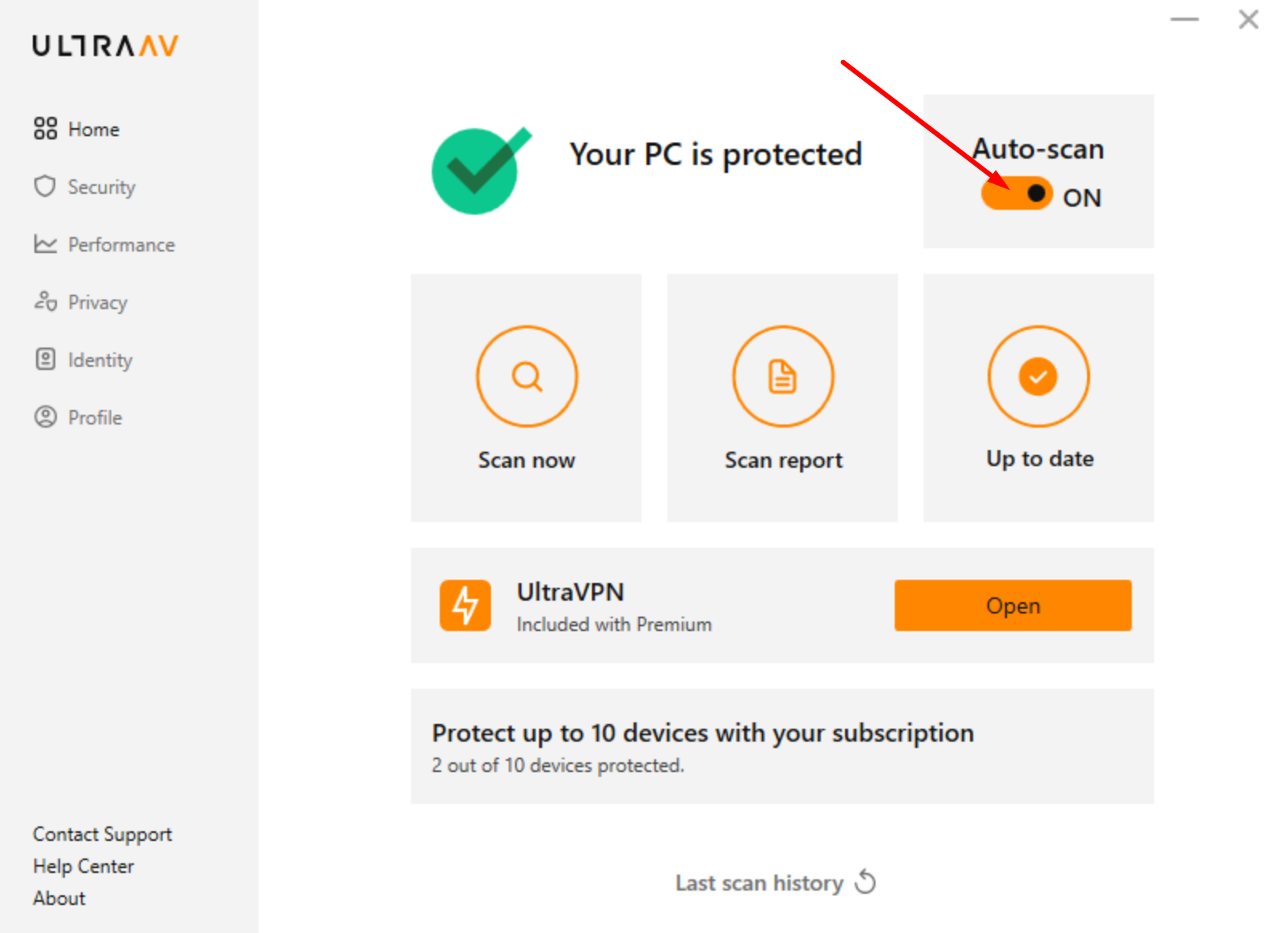Click the Performance chart icon in sidebar
The image size is (1288, 933).
click(45, 244)
